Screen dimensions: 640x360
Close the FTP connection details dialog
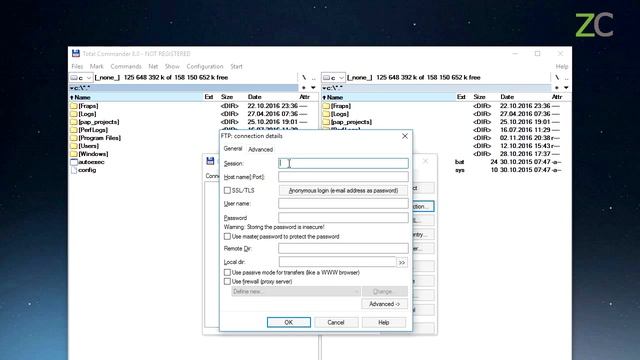tap(404, 136)
